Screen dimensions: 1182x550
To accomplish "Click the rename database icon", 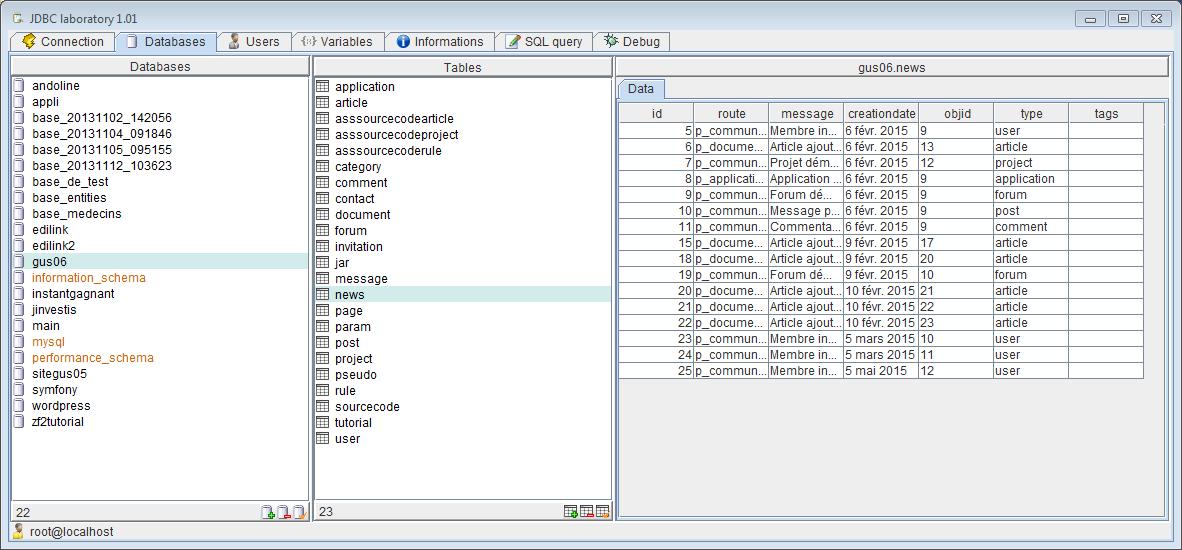I will [x=299, y=512].
